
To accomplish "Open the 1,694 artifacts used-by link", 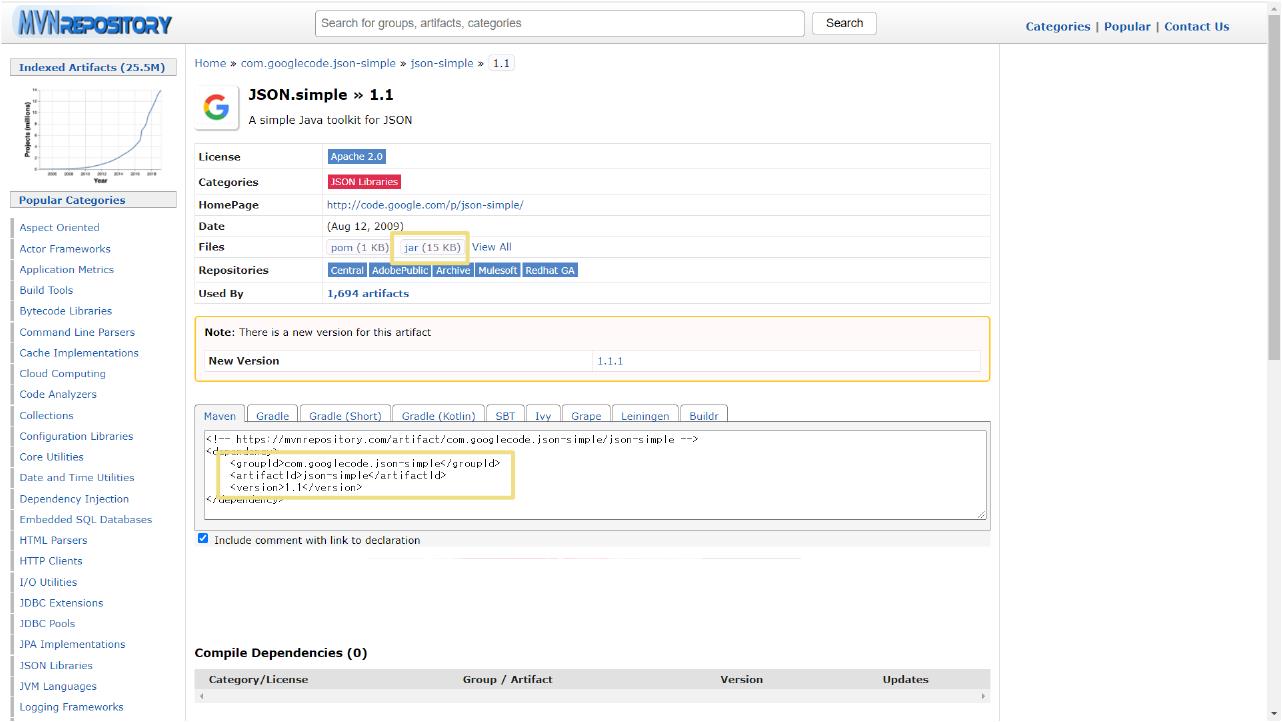I will 367,293.
